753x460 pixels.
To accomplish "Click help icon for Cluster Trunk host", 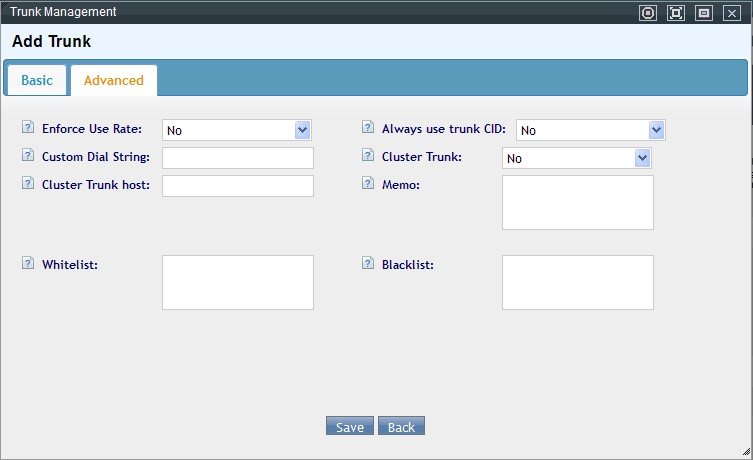I will coord(27,184).
